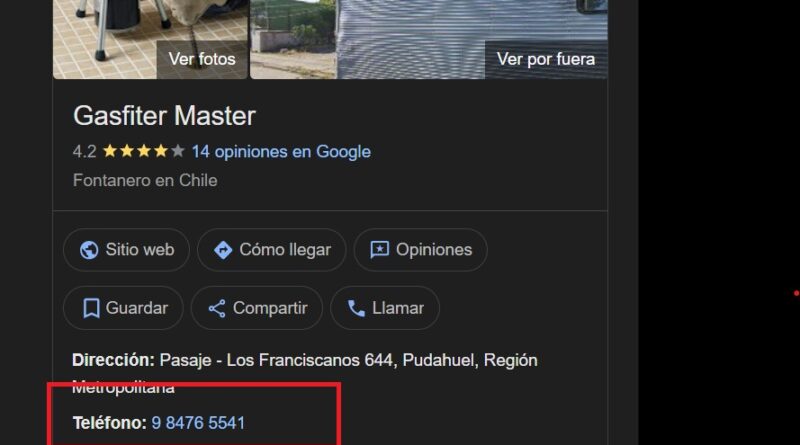800x445 pixels.
Task: Call business with Llamar button
Action: 385,308
